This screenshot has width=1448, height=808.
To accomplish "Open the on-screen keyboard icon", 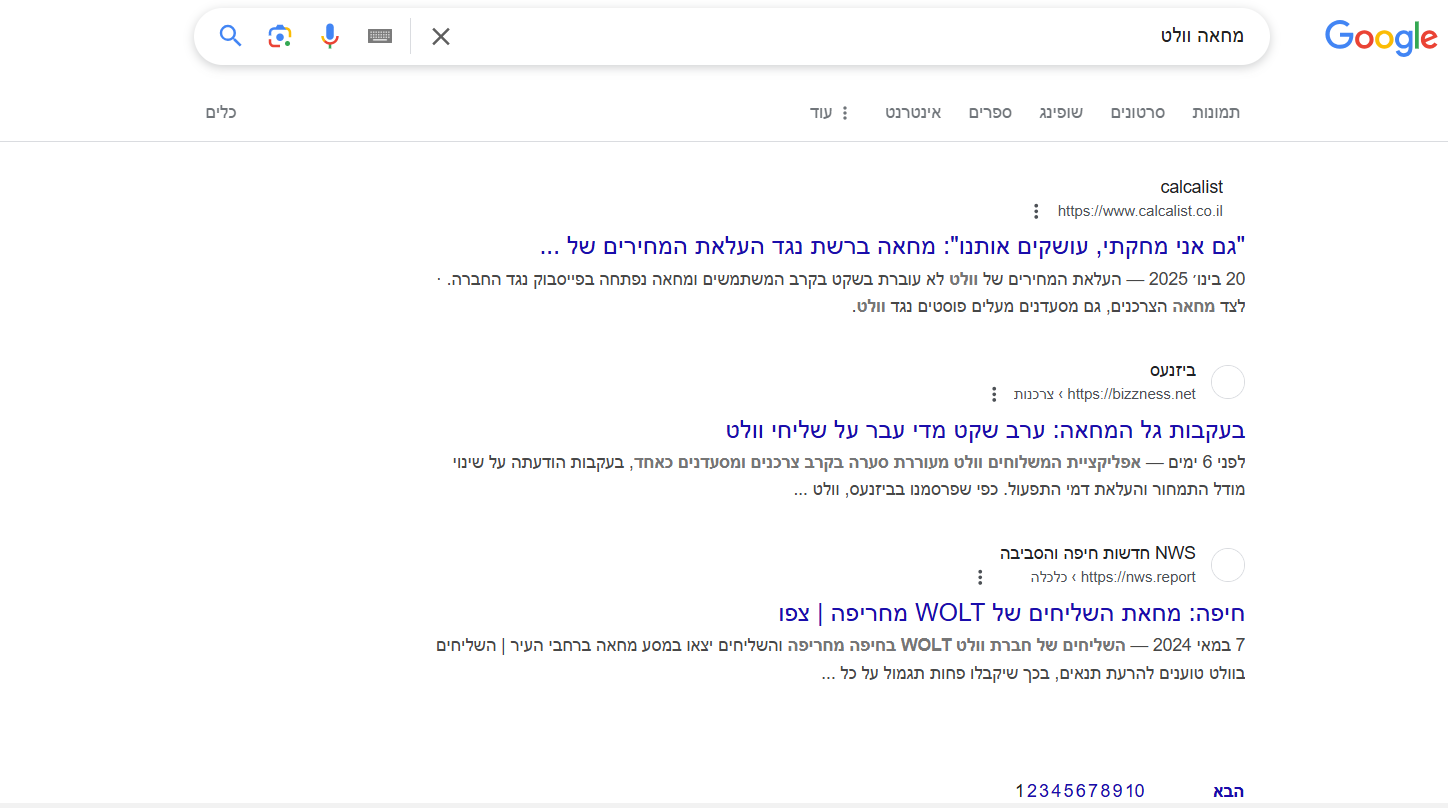I will pos(379,36).
